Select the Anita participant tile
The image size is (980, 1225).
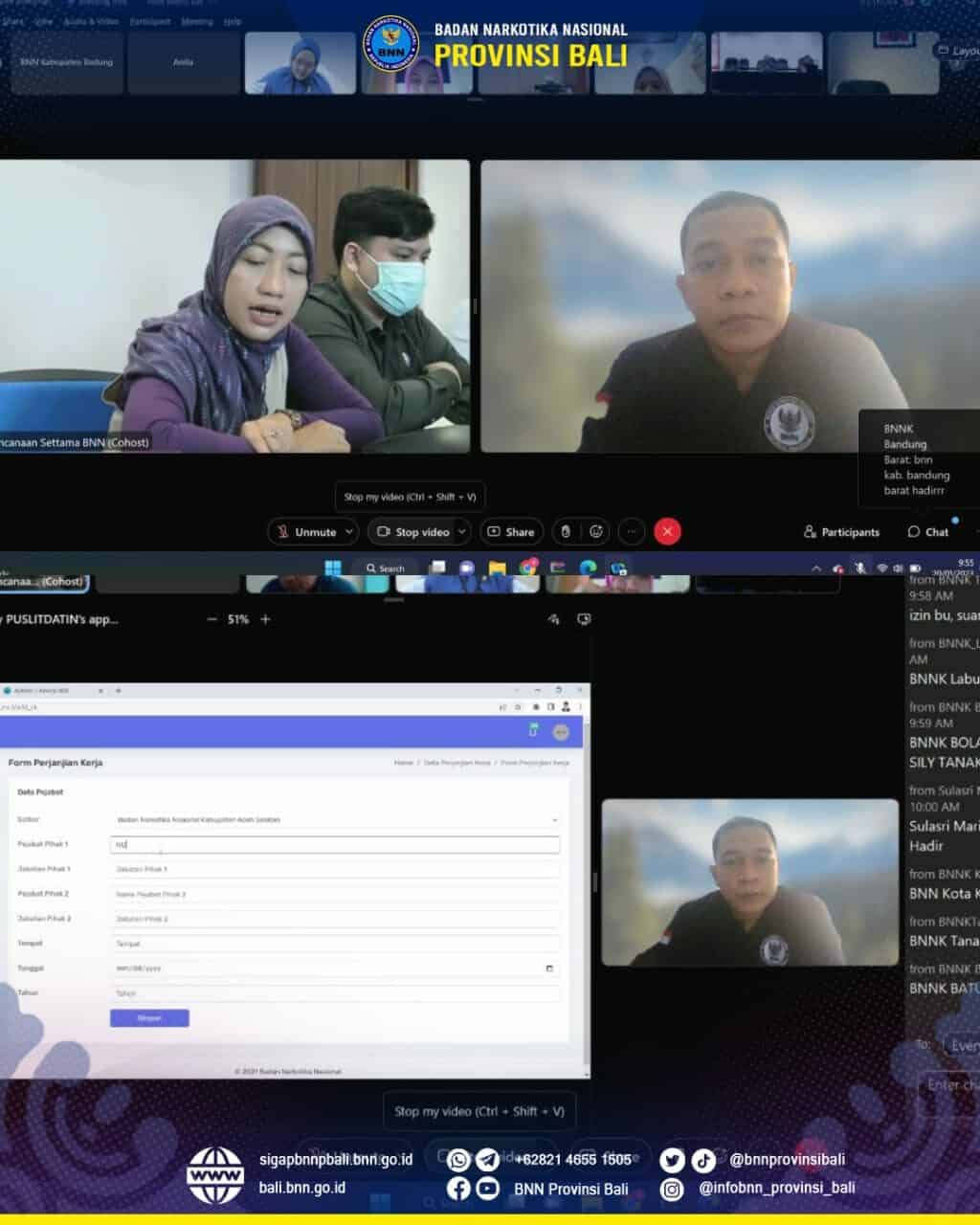coord(184,63)
